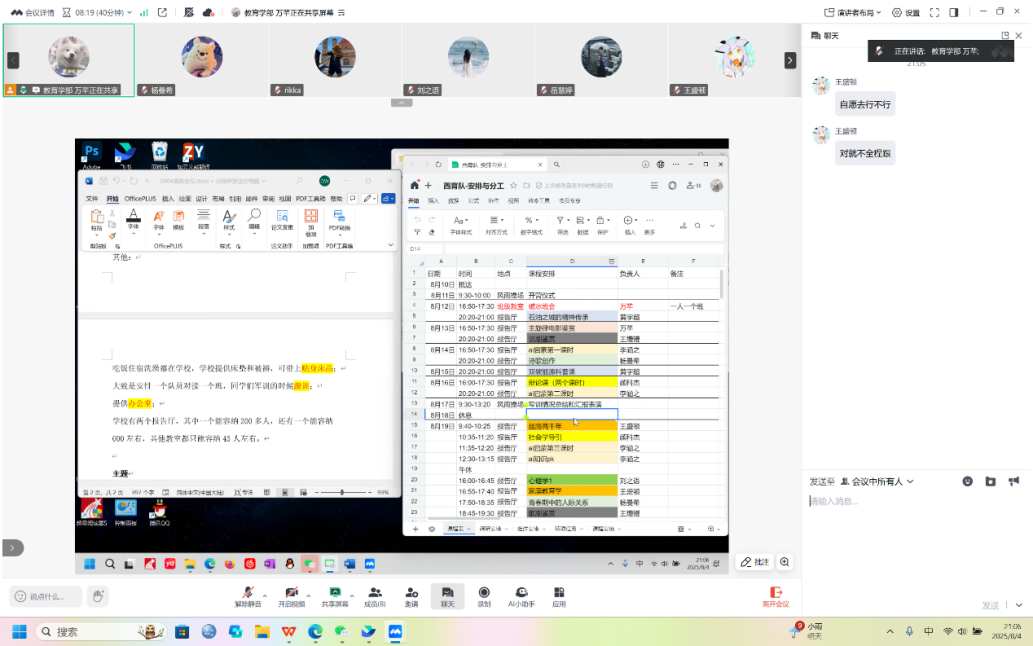This screenshot has width=1033, height=646.
Task: Open the AI小助手 assistant
Action: coord(521,596)
